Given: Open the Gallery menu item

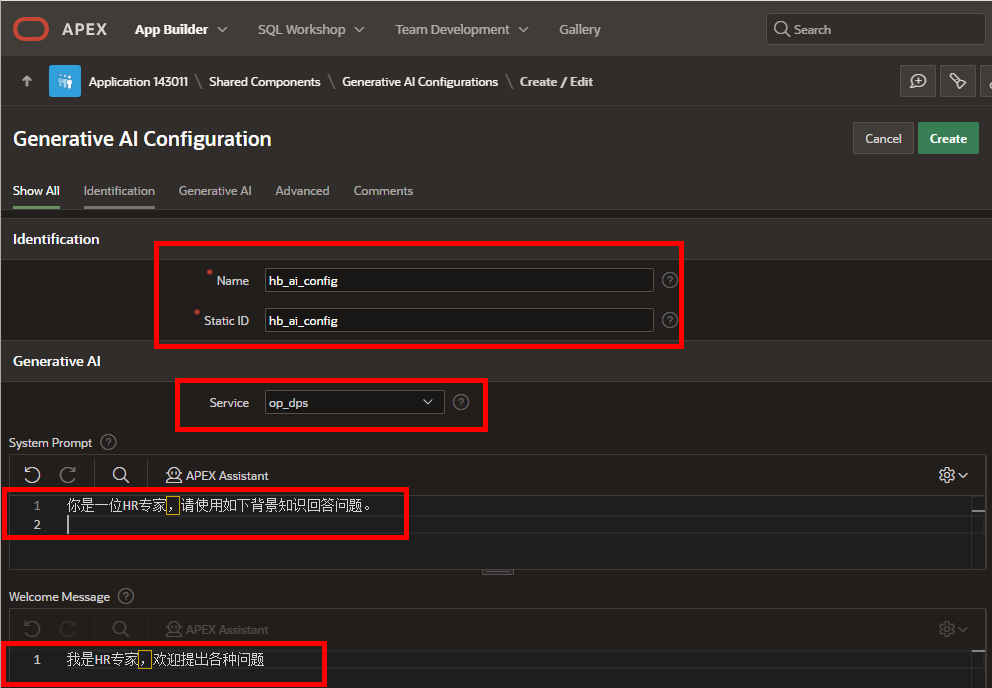Looking at the screenshot, I should 580,29.
